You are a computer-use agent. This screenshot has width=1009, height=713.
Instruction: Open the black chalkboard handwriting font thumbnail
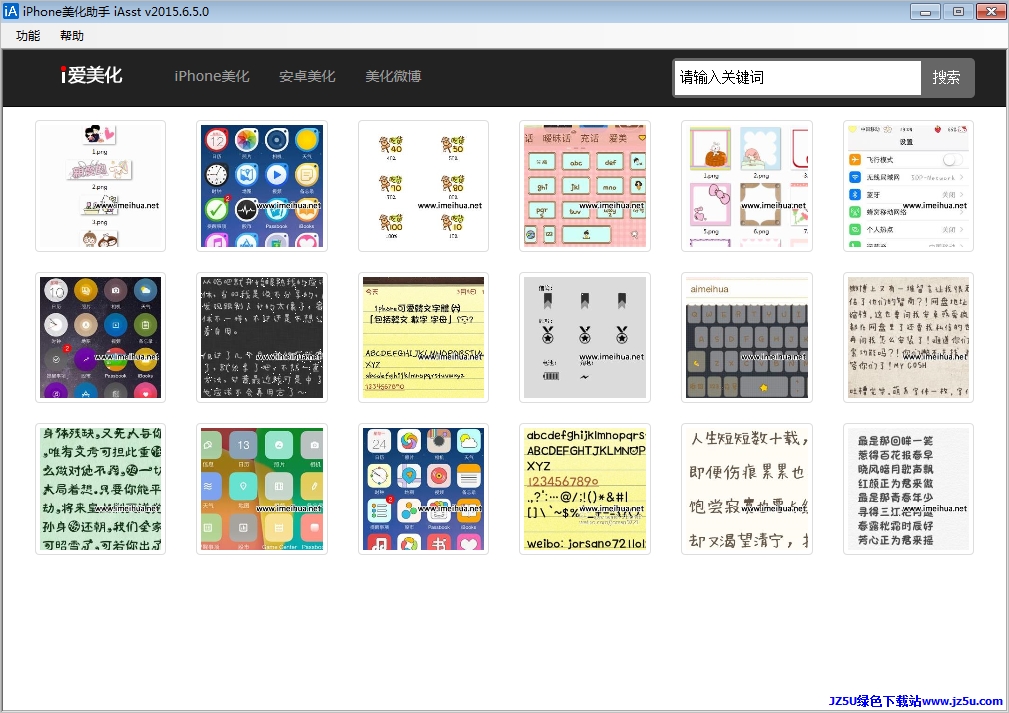pos(262,338)
